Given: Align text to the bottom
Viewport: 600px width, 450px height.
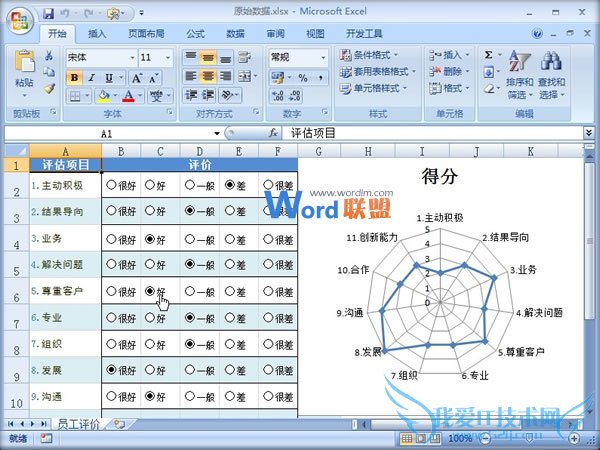Looking at the screenshot, I should 226,57.
